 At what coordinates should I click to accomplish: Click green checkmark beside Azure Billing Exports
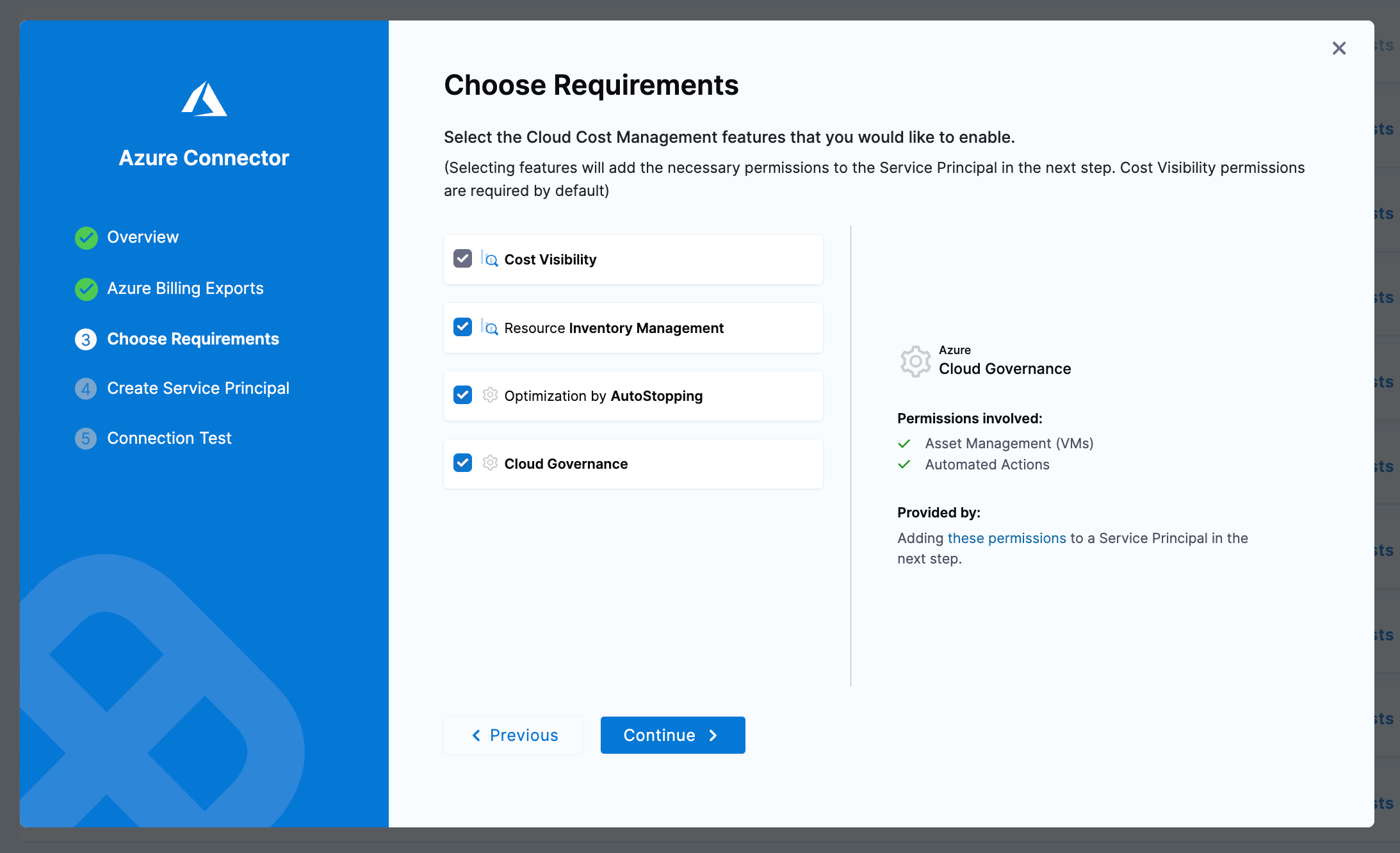[86, 289]
